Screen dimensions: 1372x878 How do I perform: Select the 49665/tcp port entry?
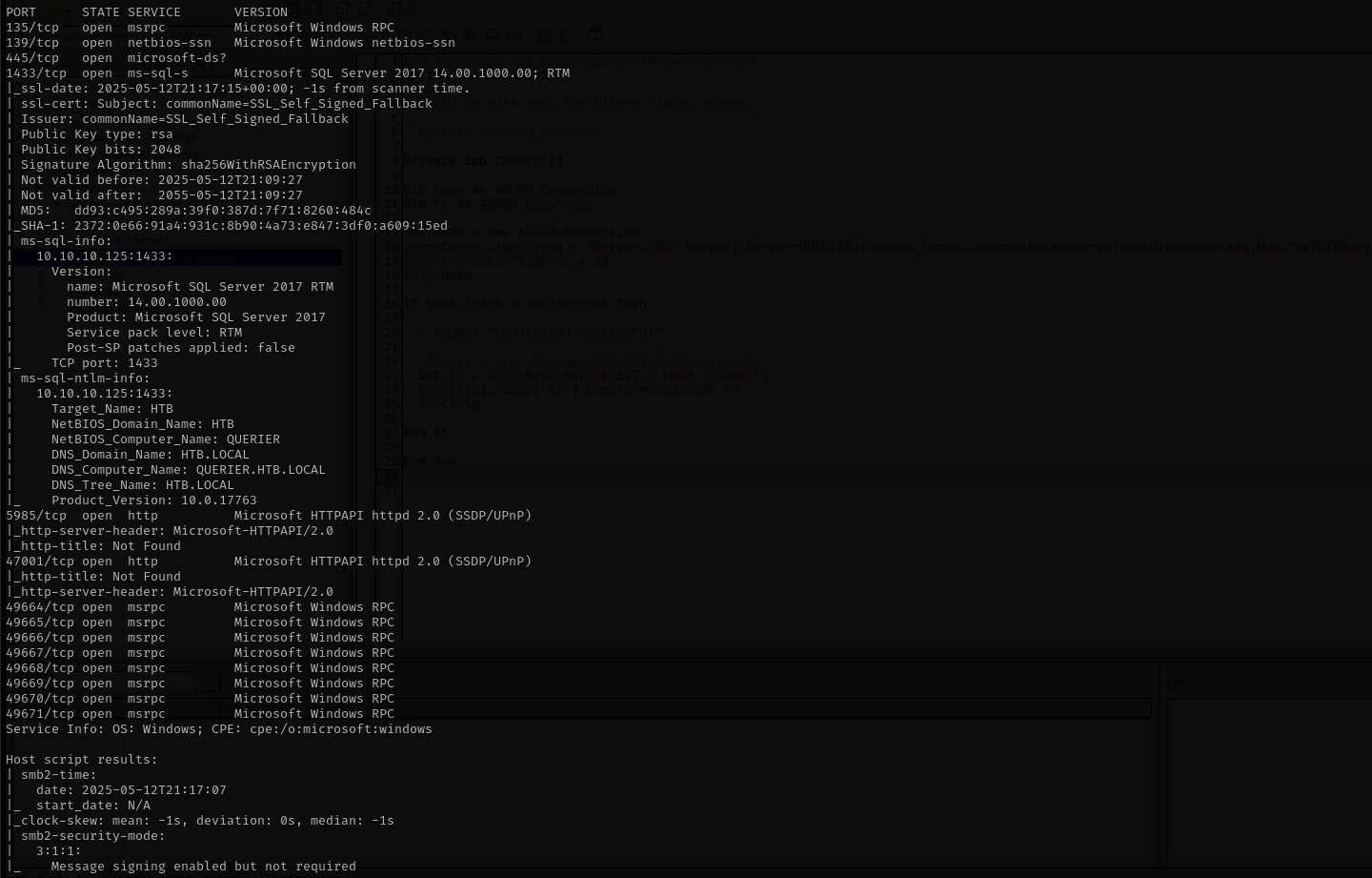coord(40,623)
